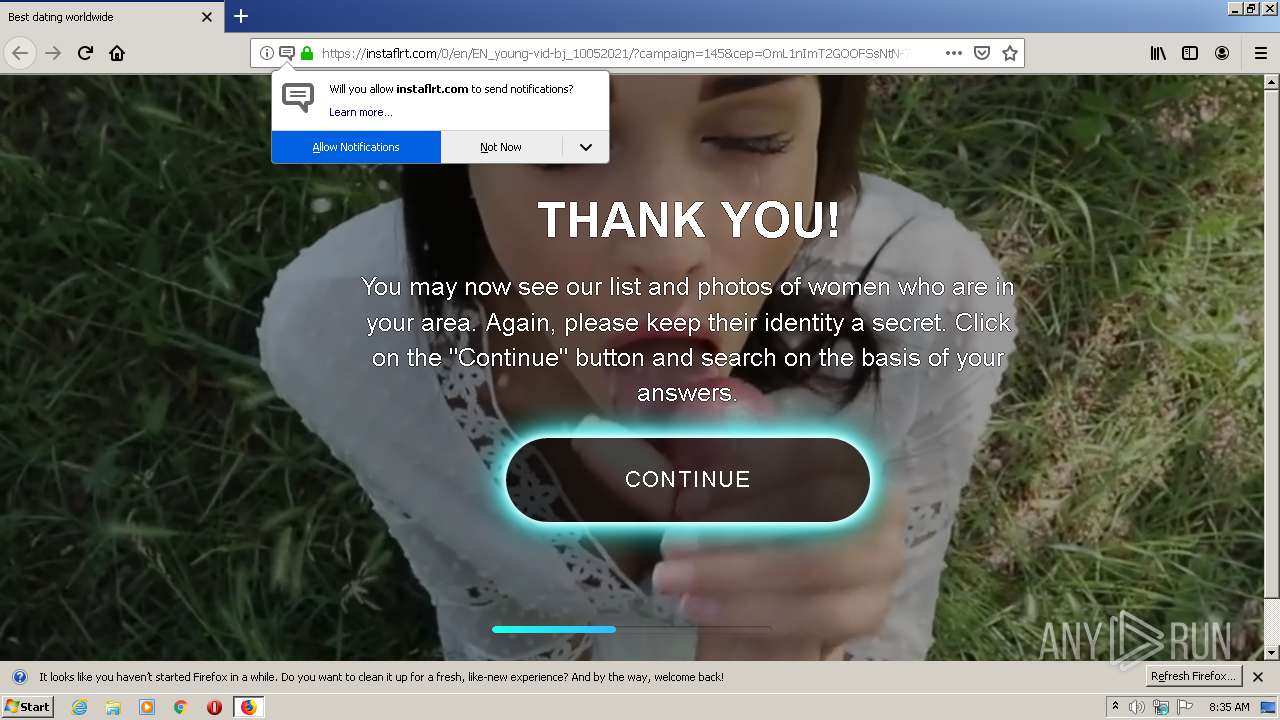Dismiss the Firefox refresh info bar
The width and height of the screenshot is (1280, 720).
1258,677
